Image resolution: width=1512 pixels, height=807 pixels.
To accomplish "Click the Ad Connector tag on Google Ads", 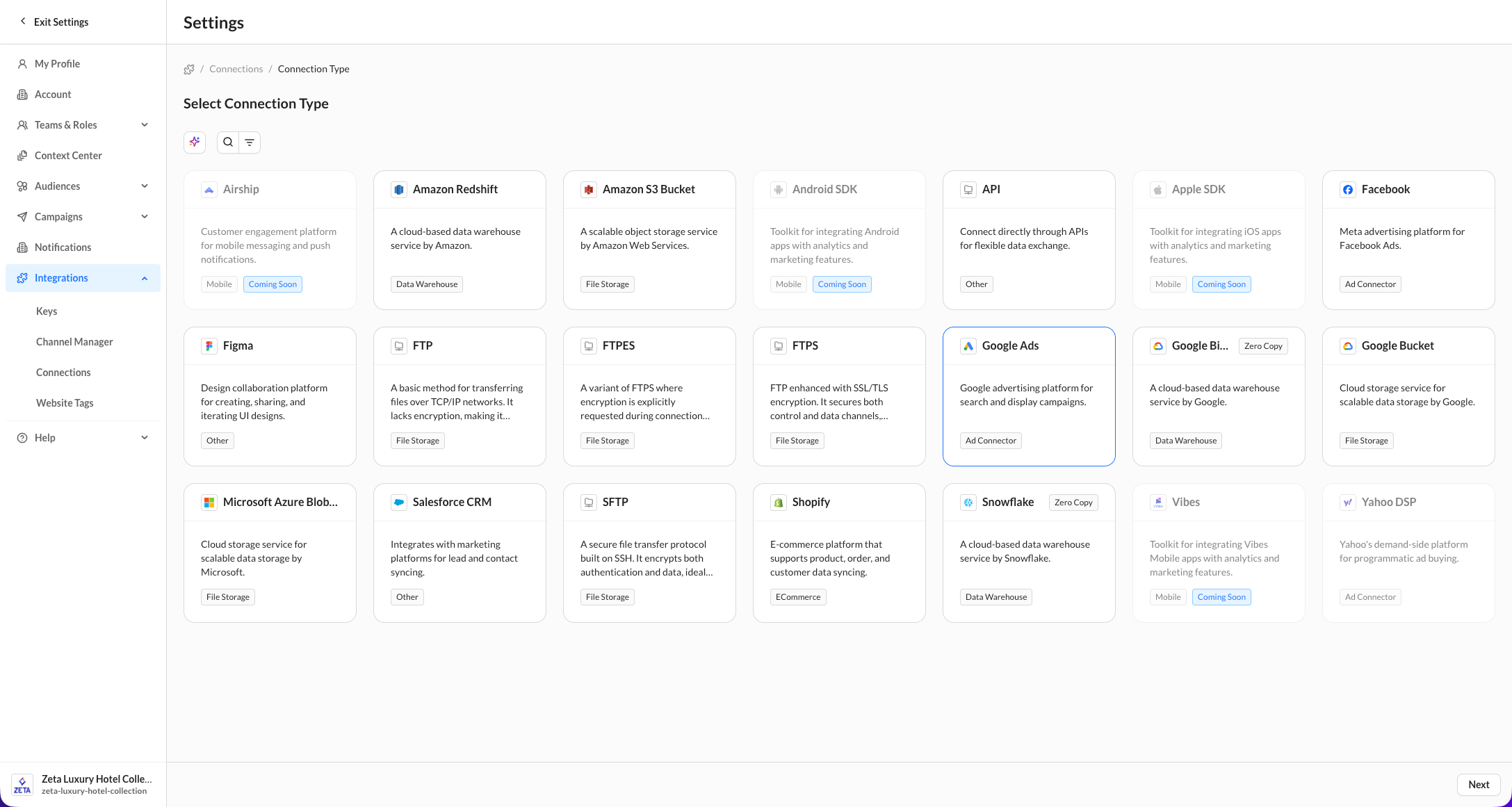I will 991,441.
